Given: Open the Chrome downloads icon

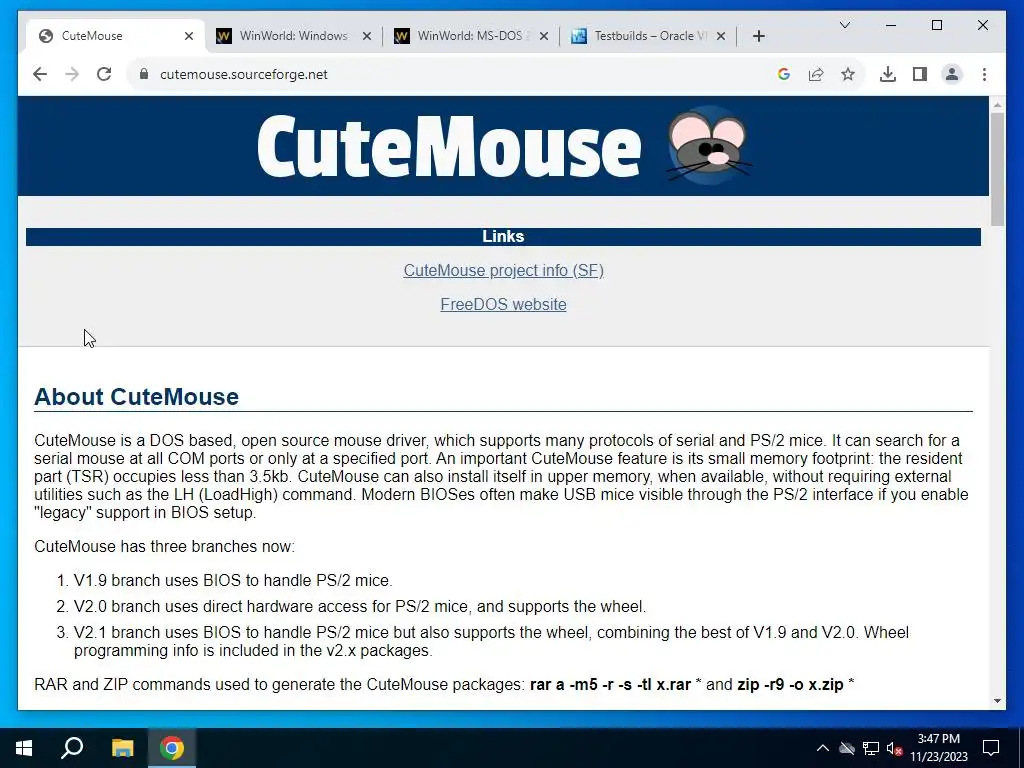Looking at the screenshot, I should click(x=888, y=74).
